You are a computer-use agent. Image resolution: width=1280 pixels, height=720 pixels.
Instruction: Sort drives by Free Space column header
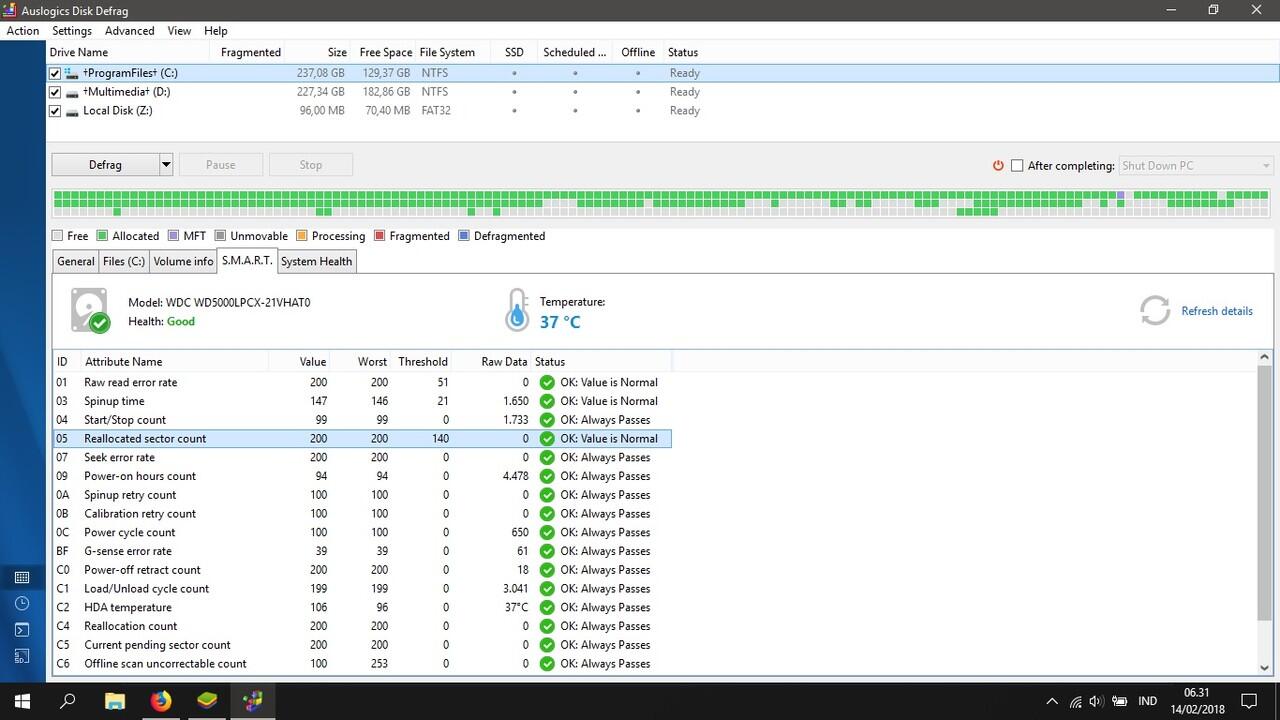tap(385, 53)
